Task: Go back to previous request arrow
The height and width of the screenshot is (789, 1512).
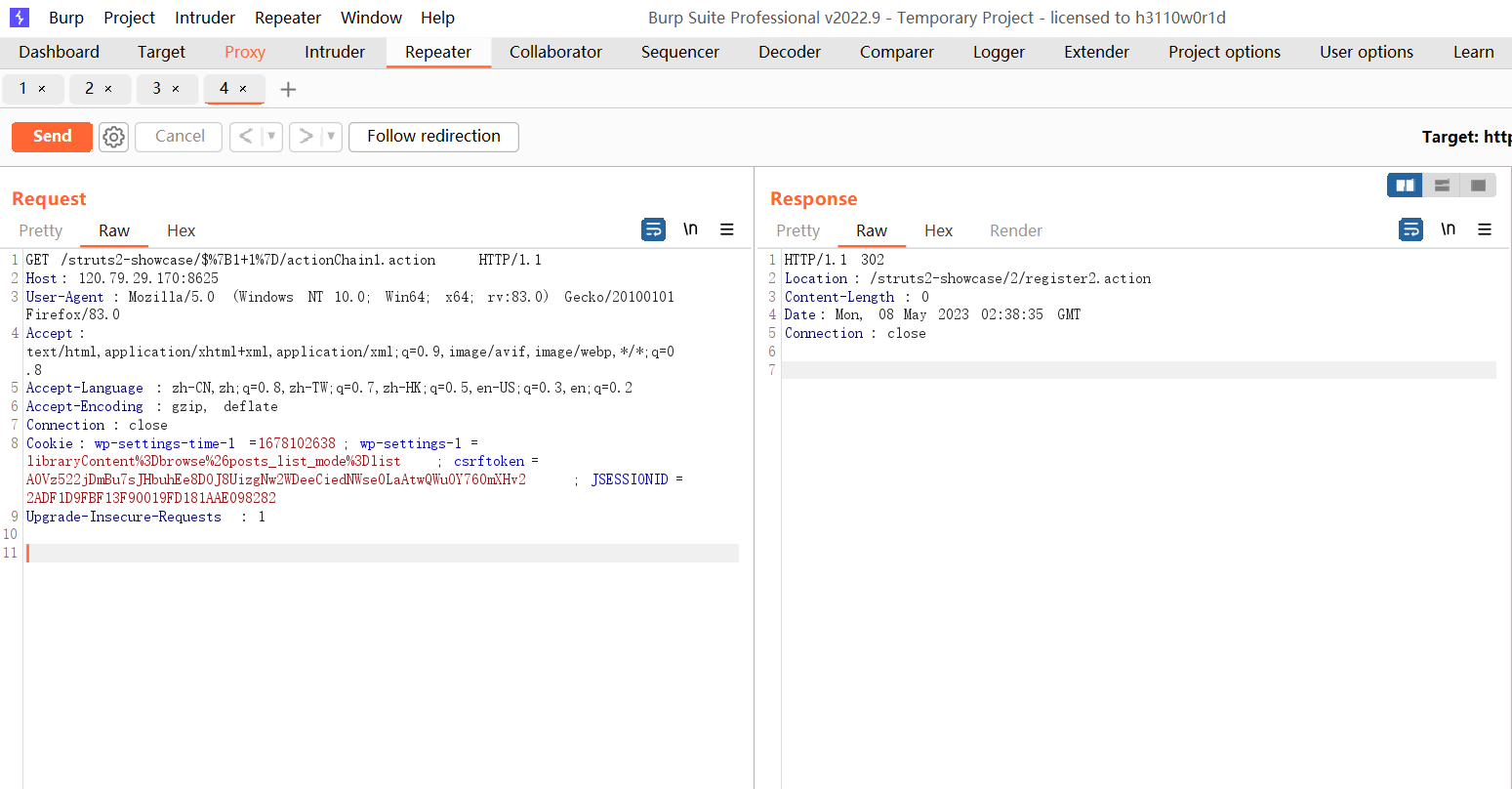Action: (x=246, y=137)
